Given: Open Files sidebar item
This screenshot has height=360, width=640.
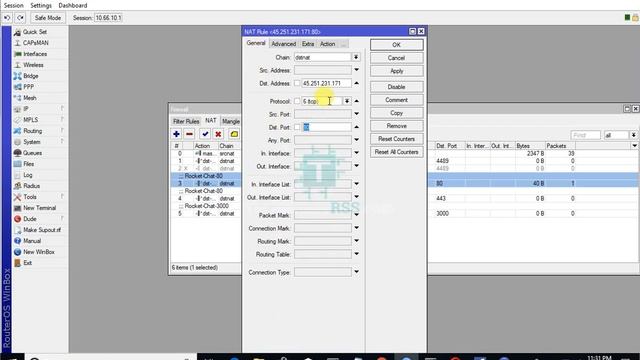Looking at the screenshot, I should coord(29,164).
